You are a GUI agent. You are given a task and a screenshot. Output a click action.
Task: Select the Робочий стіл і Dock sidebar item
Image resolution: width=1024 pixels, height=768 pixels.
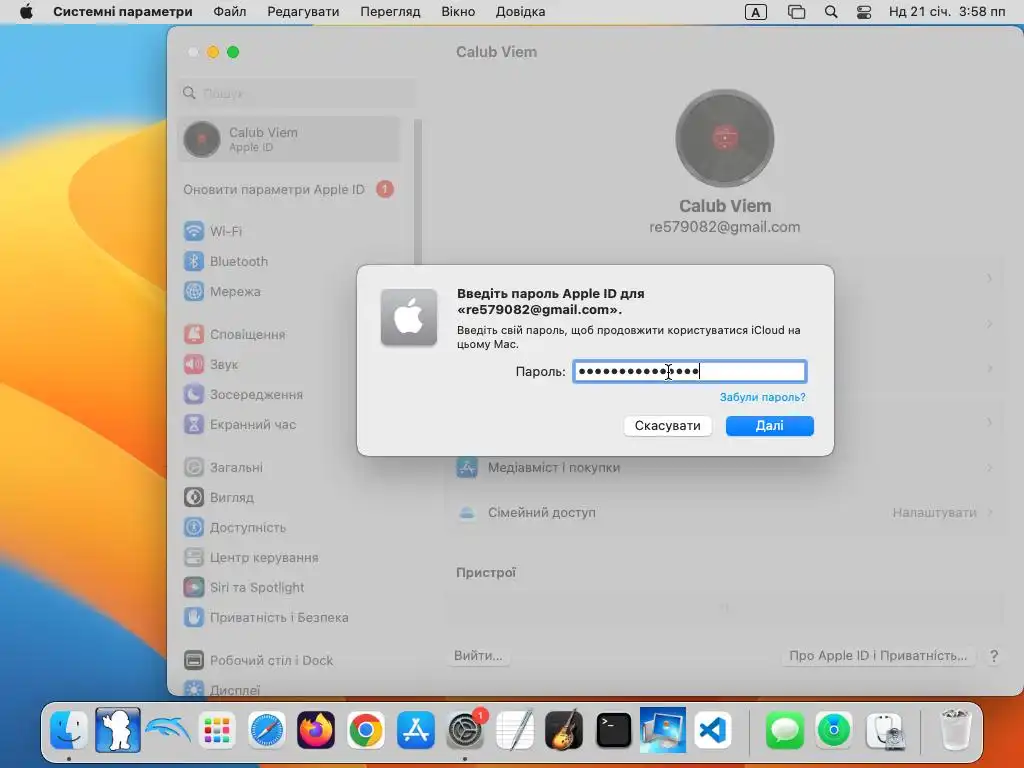coord(289,660)
